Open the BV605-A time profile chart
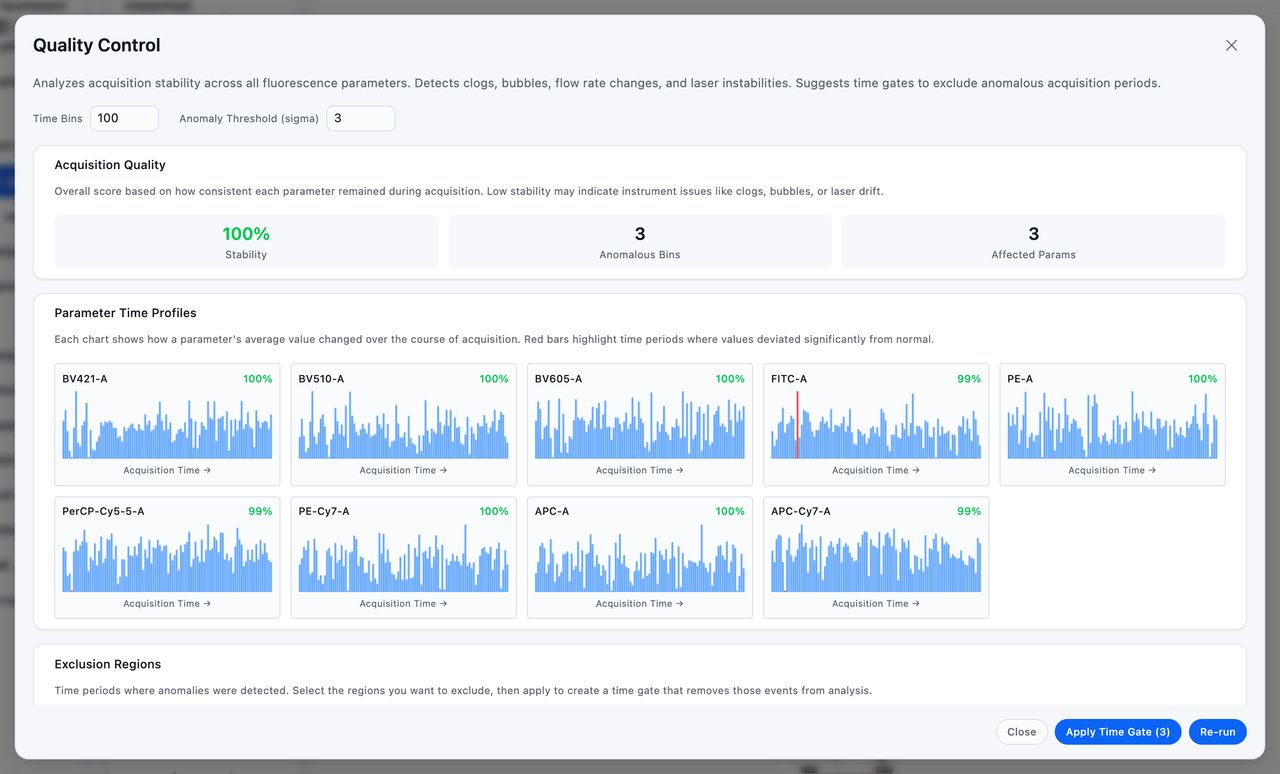 pos(640,424)
